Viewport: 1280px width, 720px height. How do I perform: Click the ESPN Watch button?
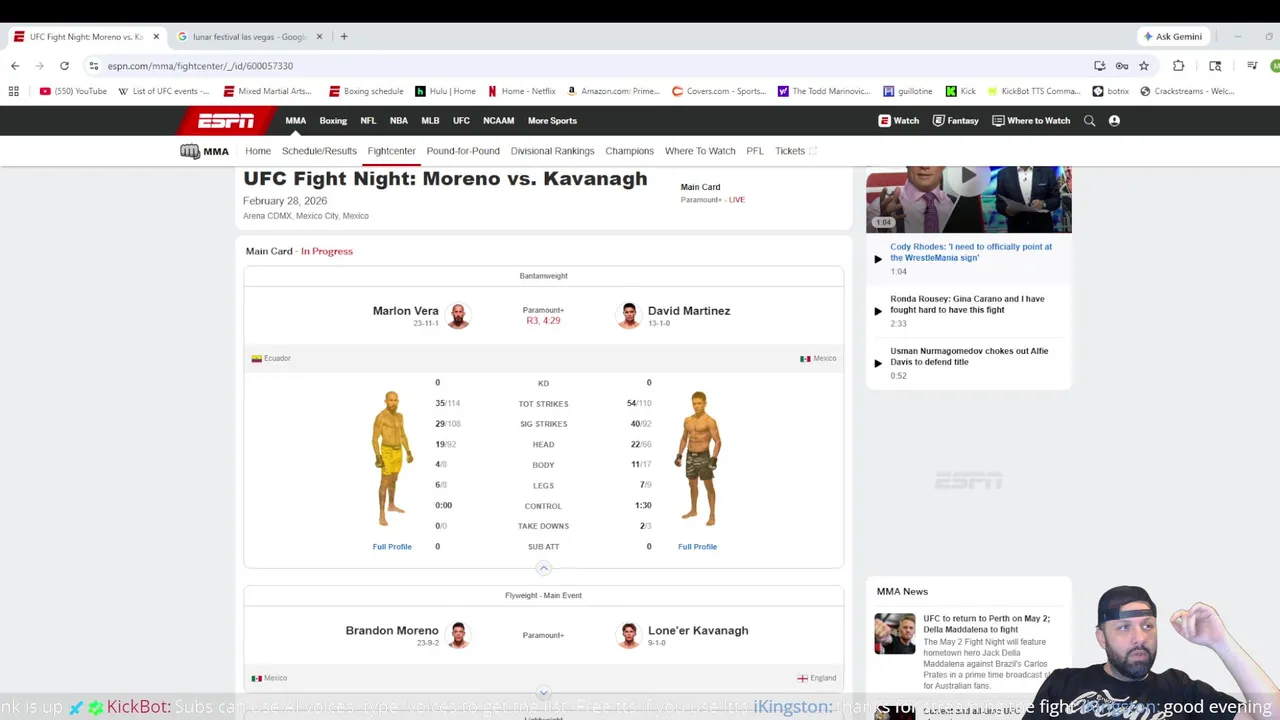point(899,121)
